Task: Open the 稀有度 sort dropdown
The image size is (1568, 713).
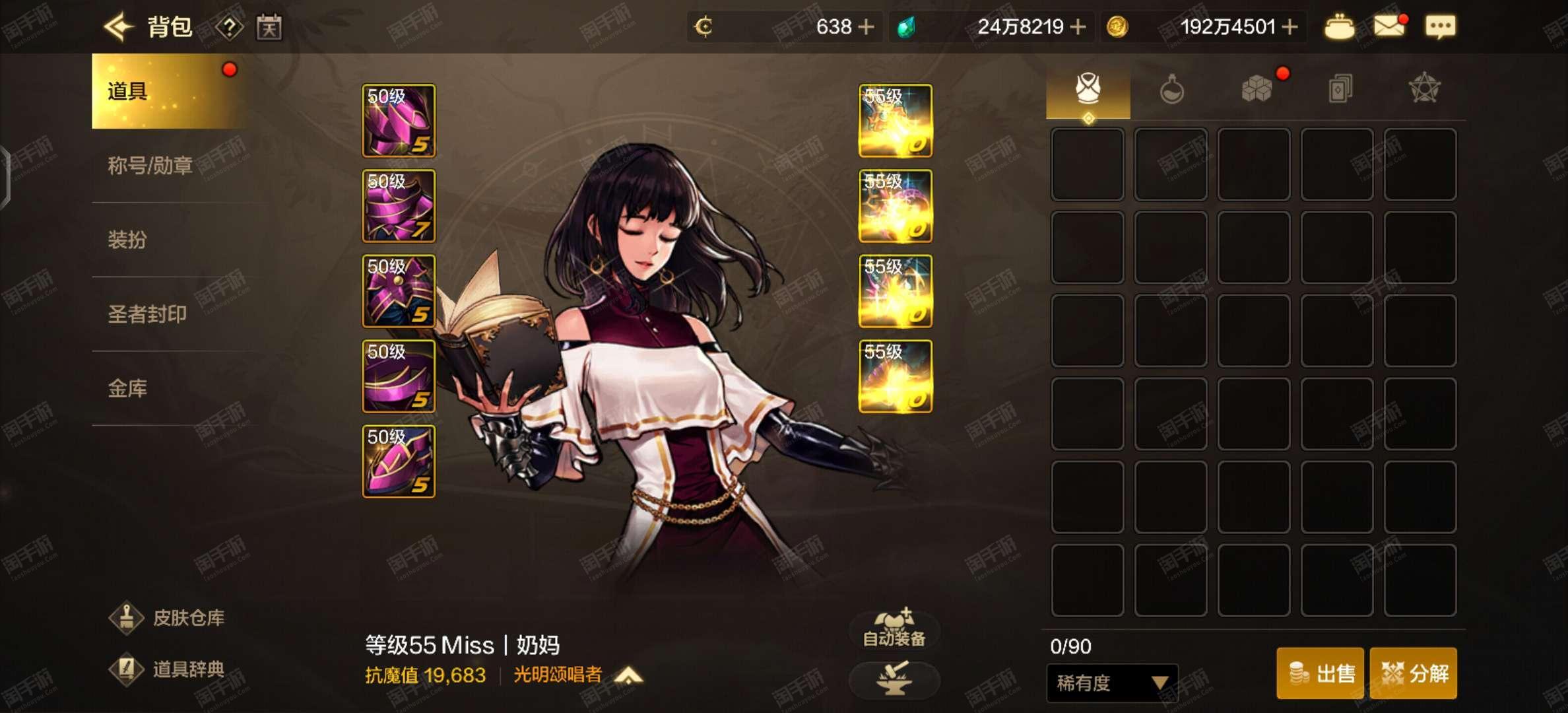Action: click(x=1112, y=683)
